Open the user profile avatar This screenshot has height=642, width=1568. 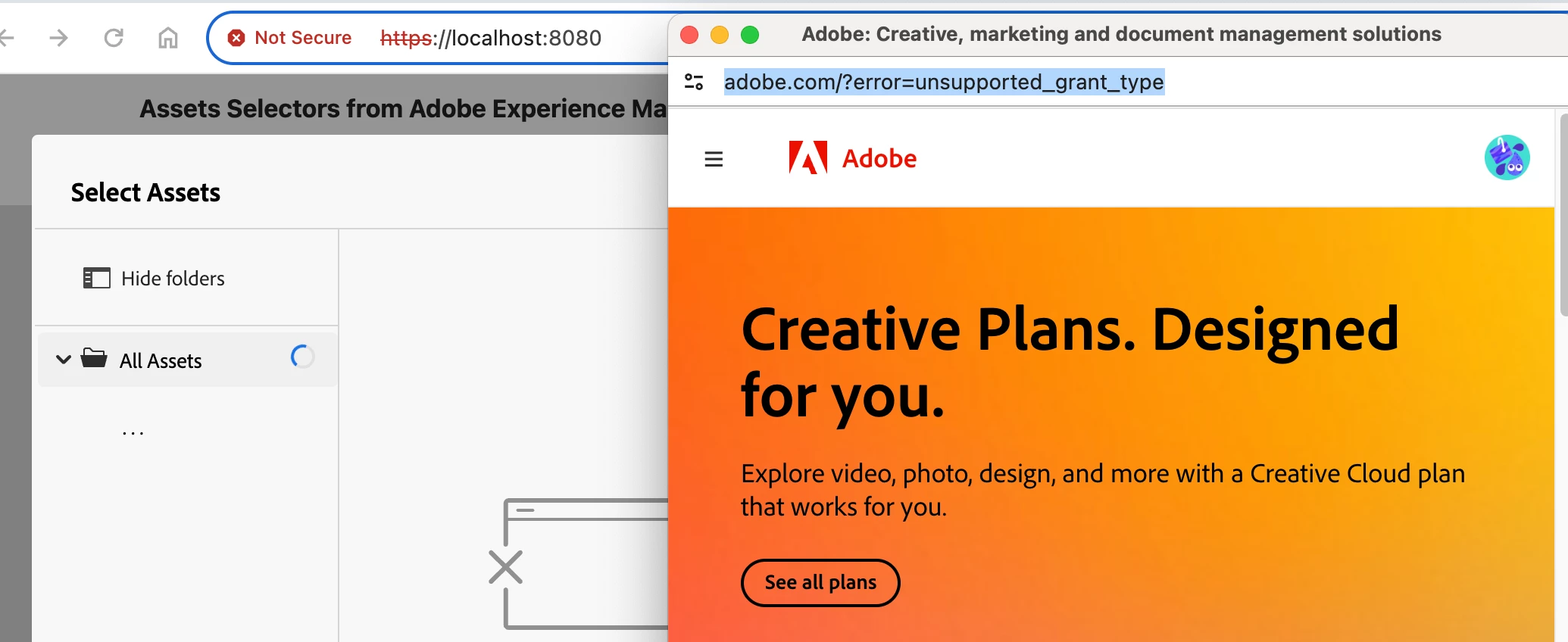[1507, 157]
